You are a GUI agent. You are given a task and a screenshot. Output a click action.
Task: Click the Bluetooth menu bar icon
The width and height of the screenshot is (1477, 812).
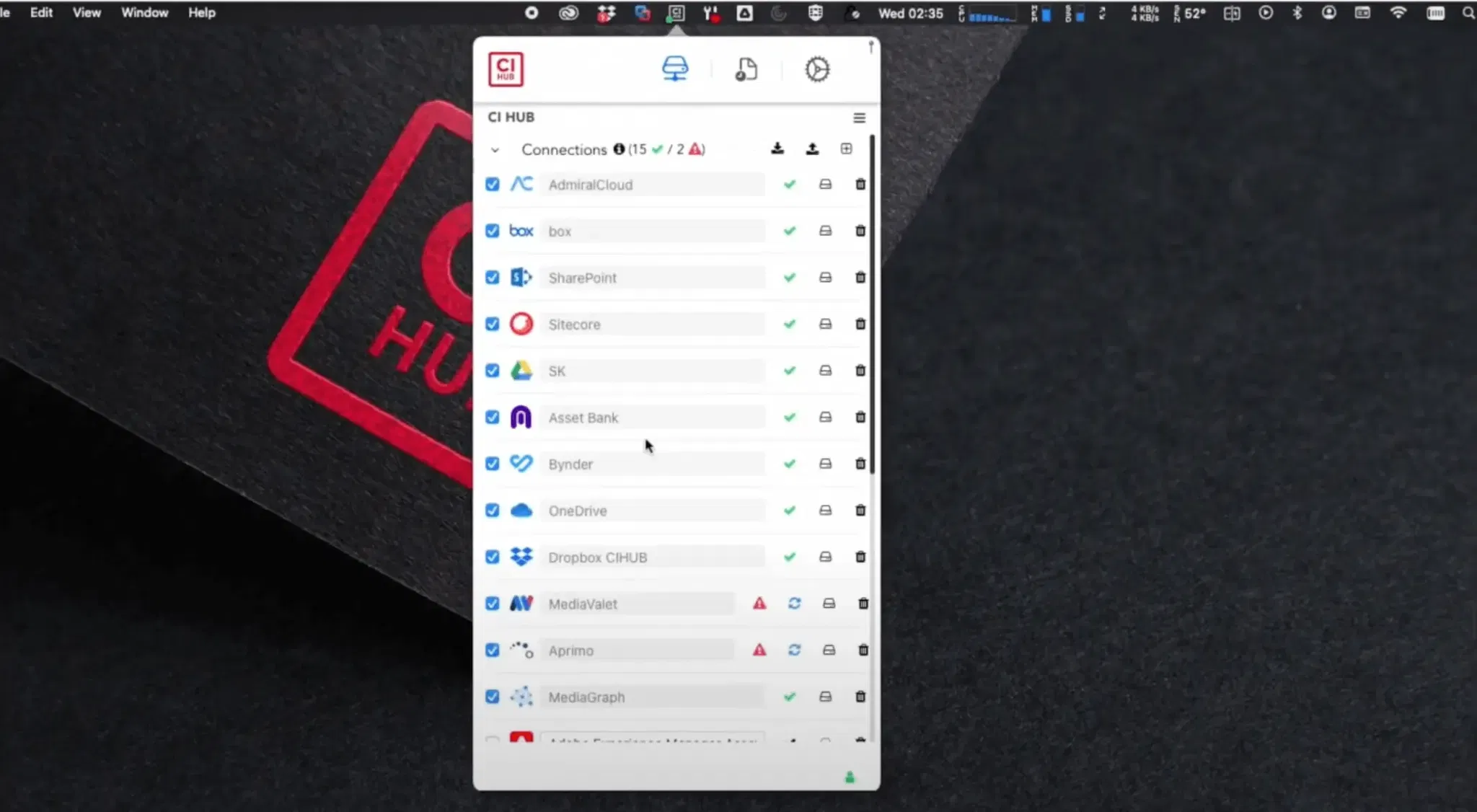point(1297,13)
